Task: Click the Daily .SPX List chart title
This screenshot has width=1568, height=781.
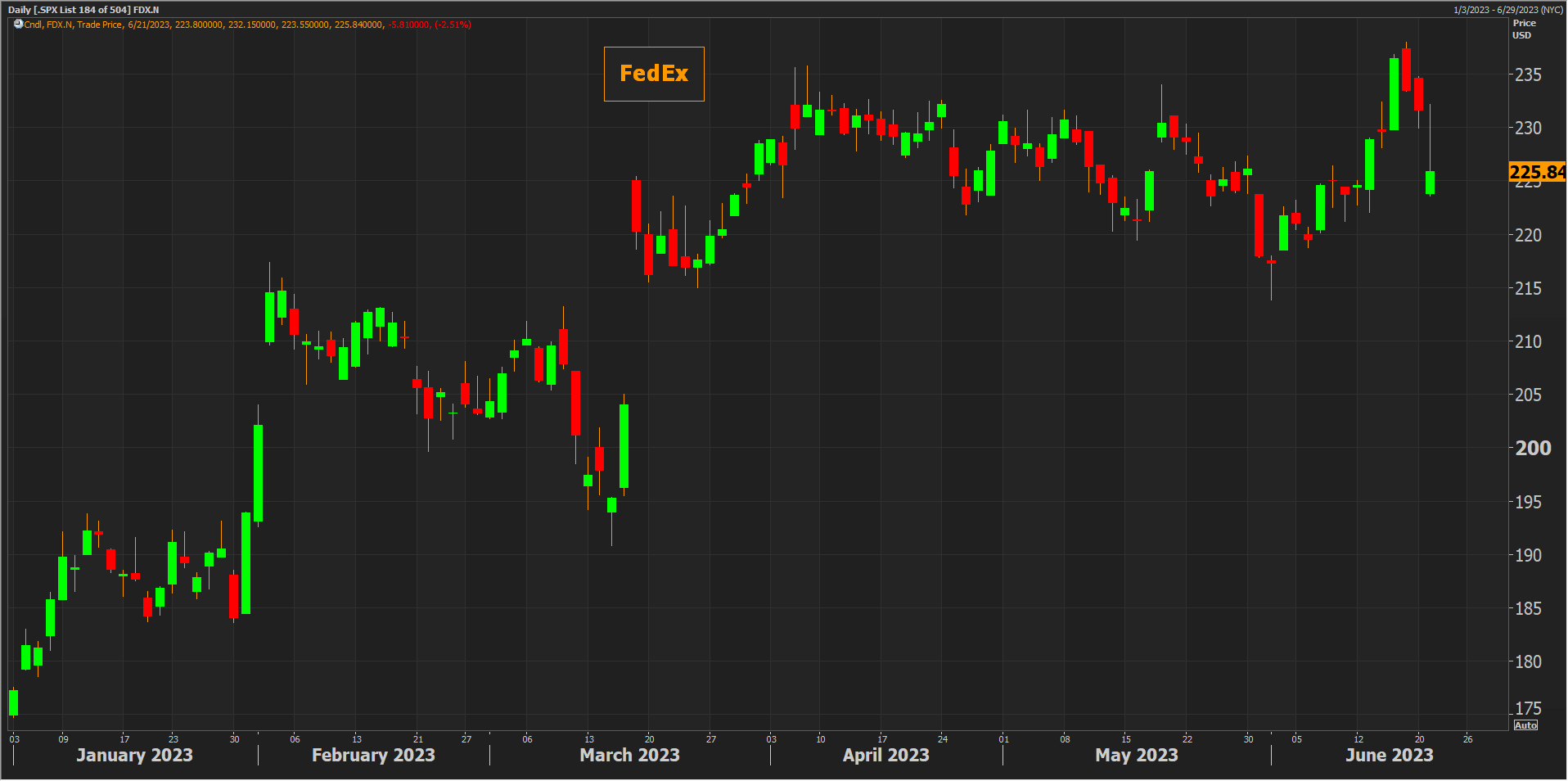Action: click(x=83, y=10)
